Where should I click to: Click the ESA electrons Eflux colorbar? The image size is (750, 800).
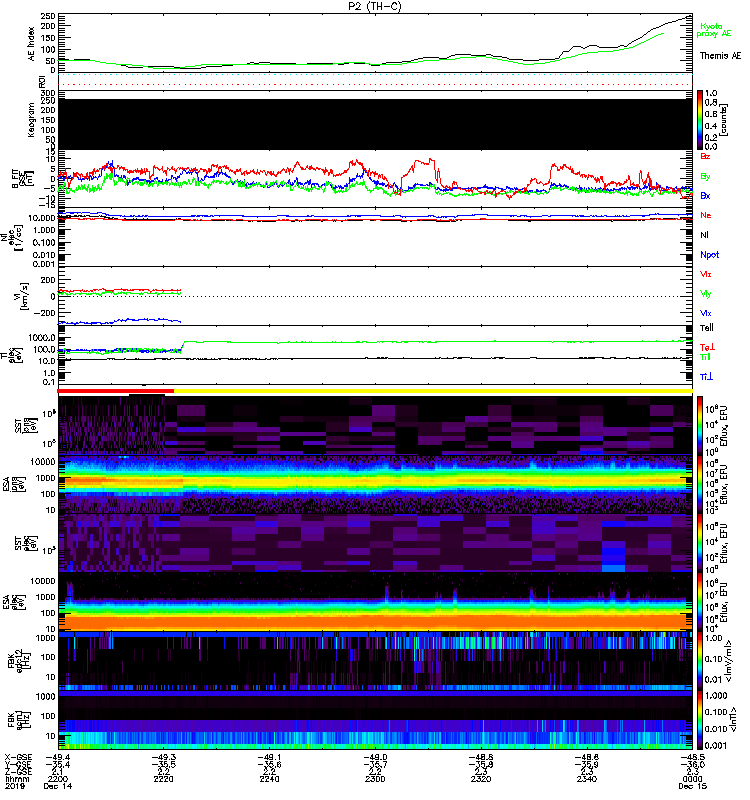coord(700,601)
